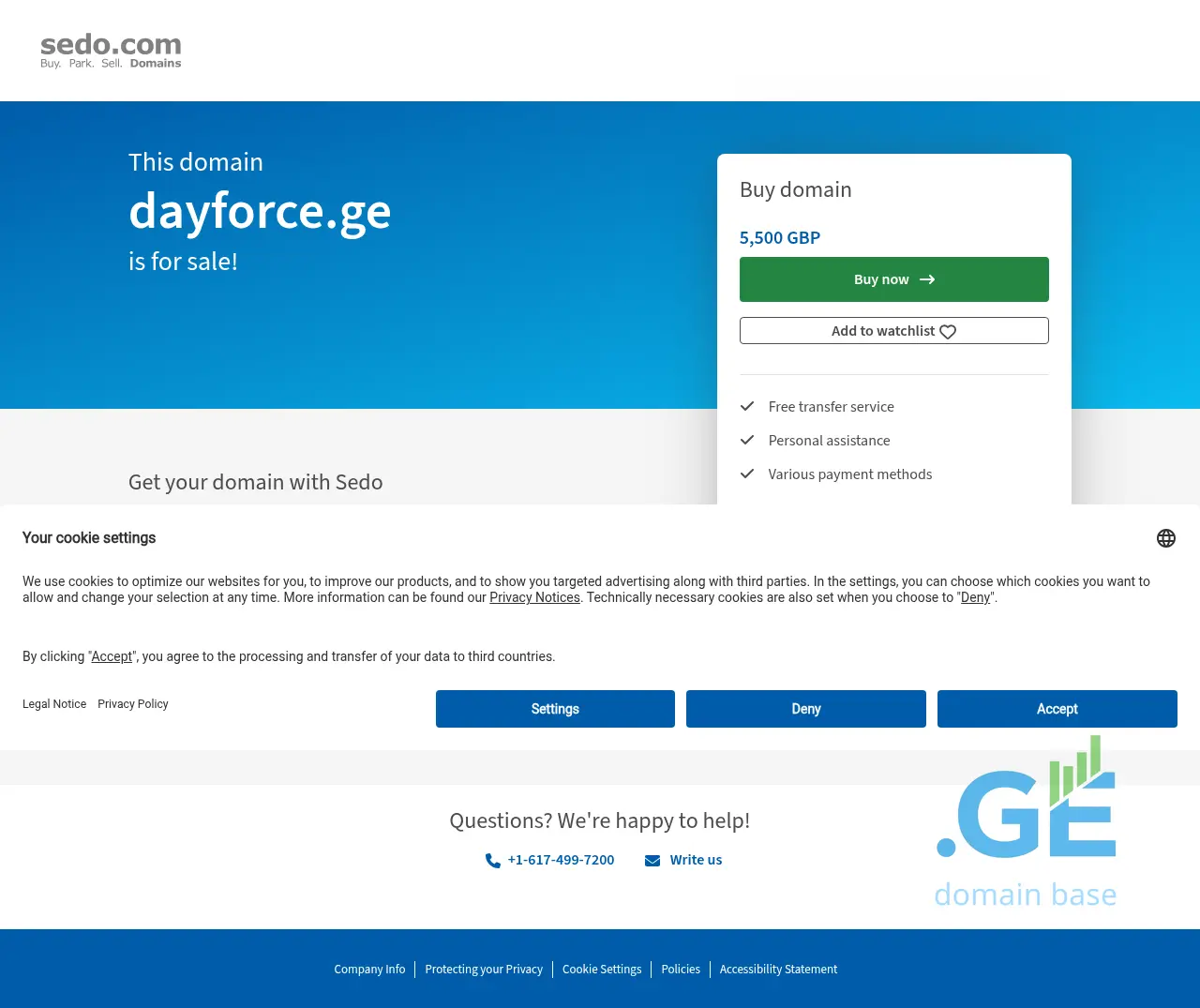Open the Legal Notice link
Image resolution: width=1200 pixels, height=1008 pixels.
(x=54, y=704)
